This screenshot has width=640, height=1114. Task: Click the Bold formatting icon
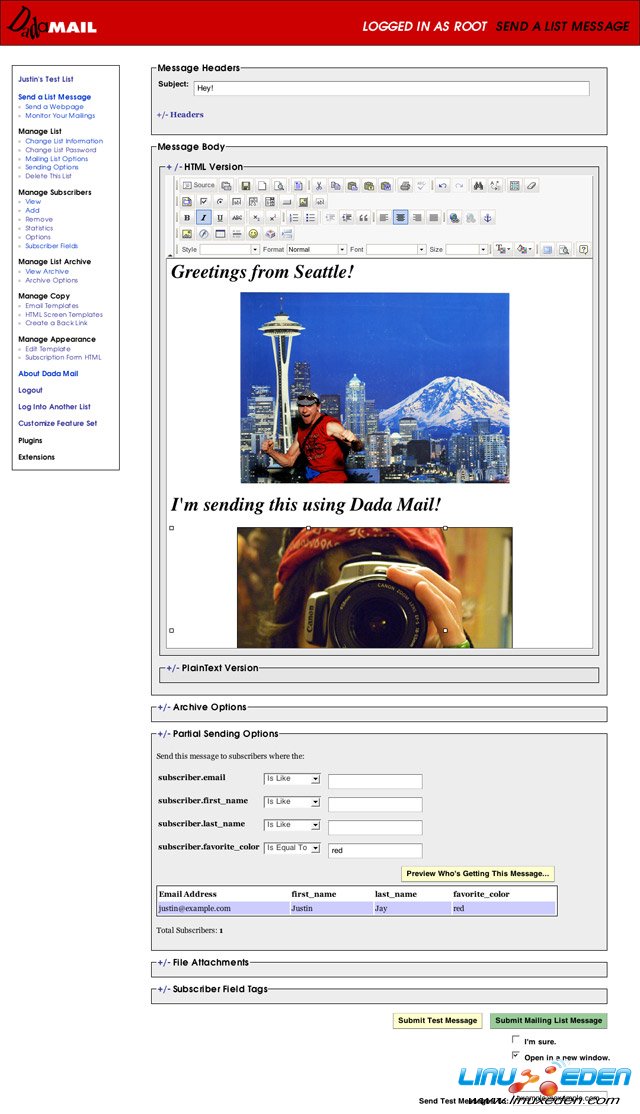point(187,217)
